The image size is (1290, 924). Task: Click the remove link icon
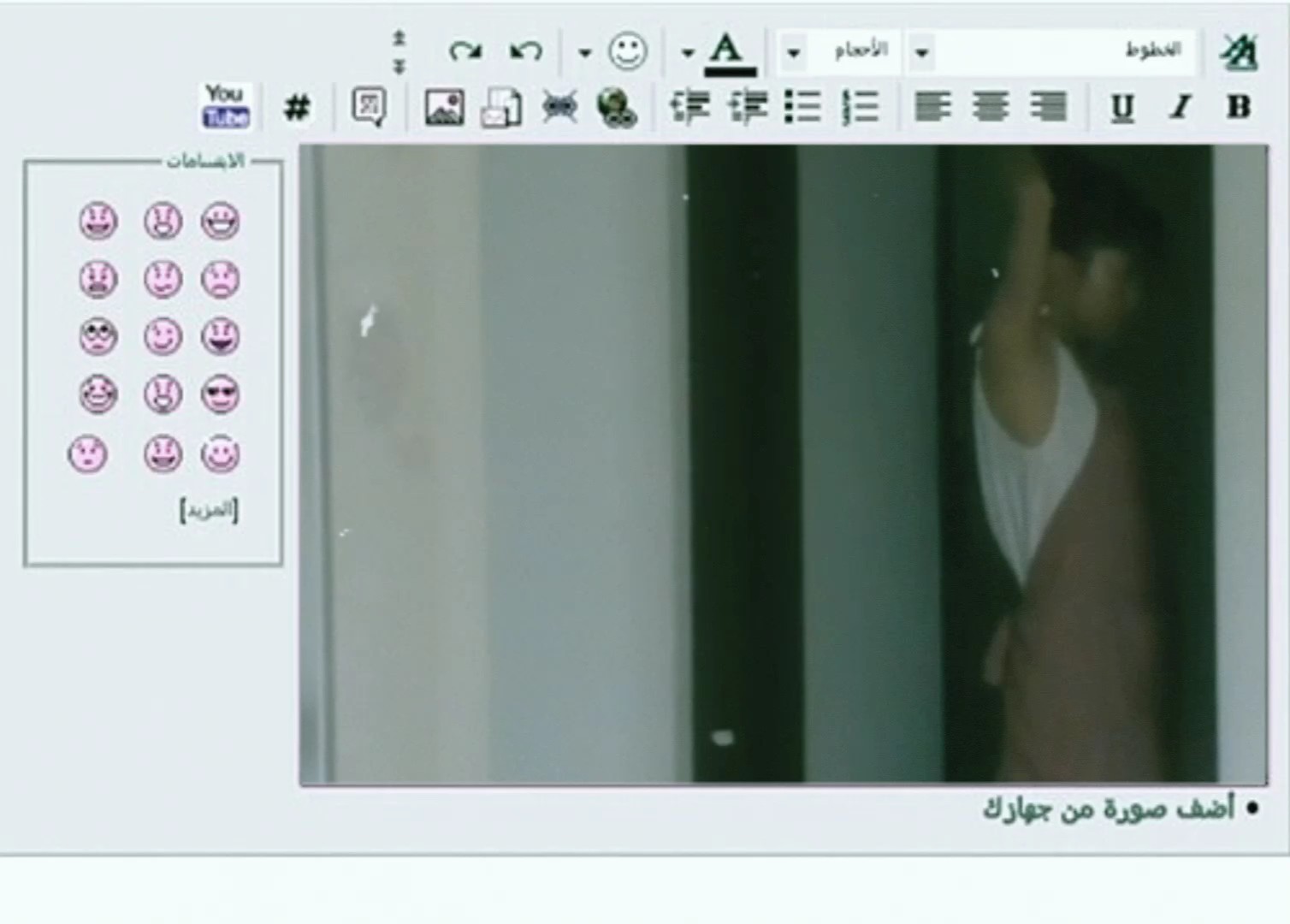click(559, 108)
